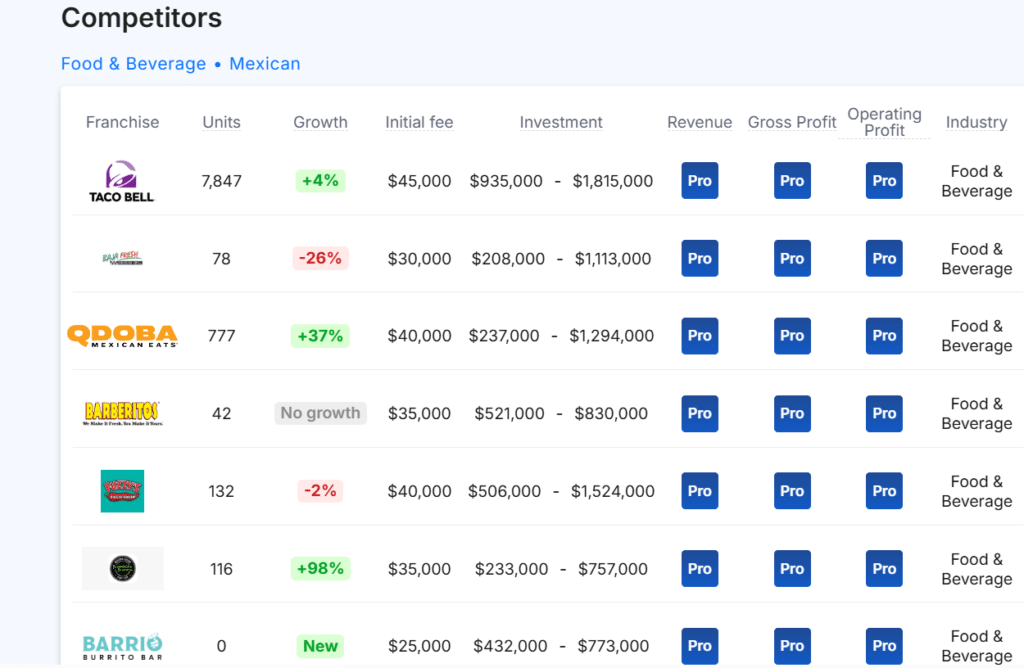Click Revenue Pro button in the 132-unit row
The image size is (1024, 668).
point(699,491)
